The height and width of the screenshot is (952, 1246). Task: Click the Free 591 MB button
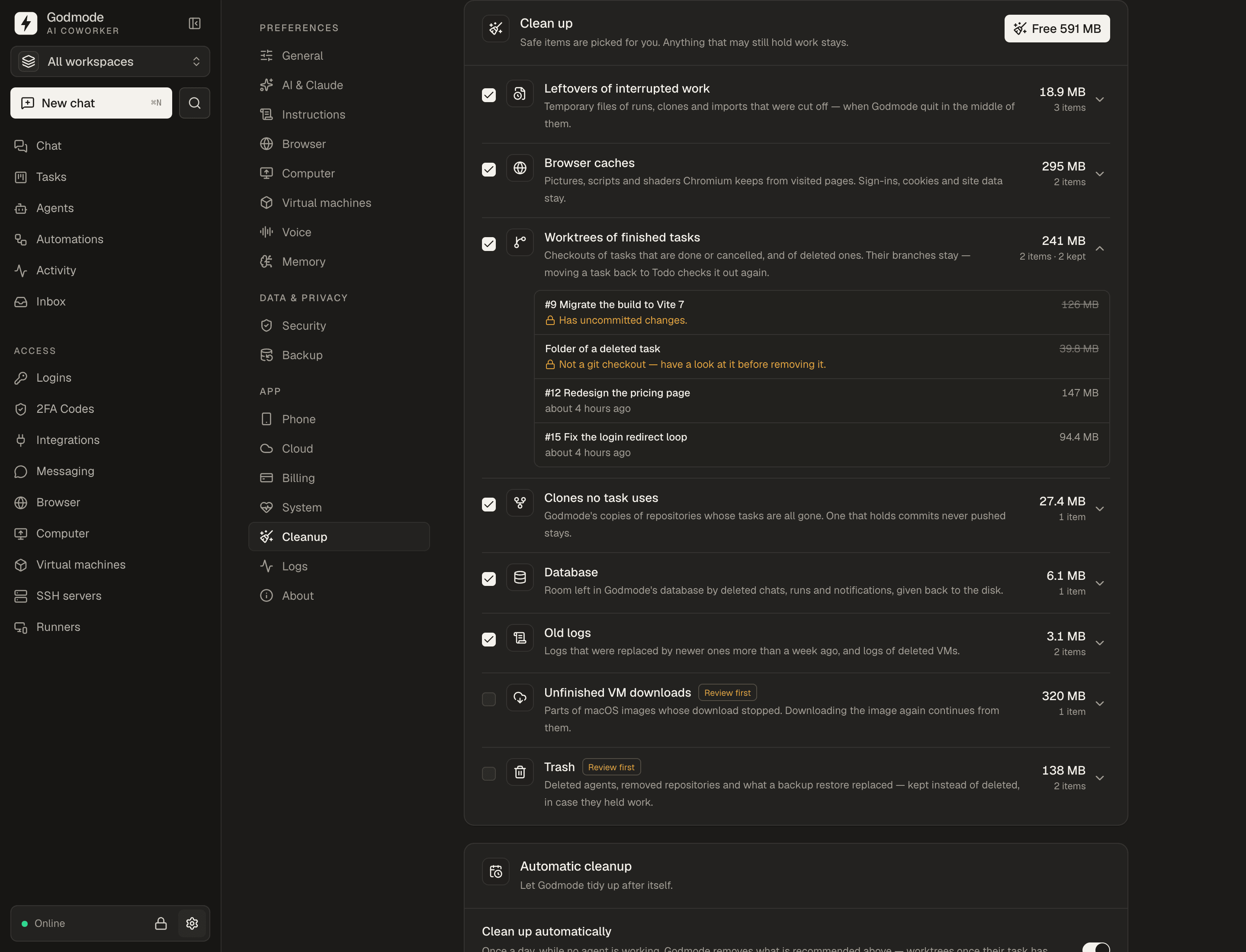(1057, 28)
